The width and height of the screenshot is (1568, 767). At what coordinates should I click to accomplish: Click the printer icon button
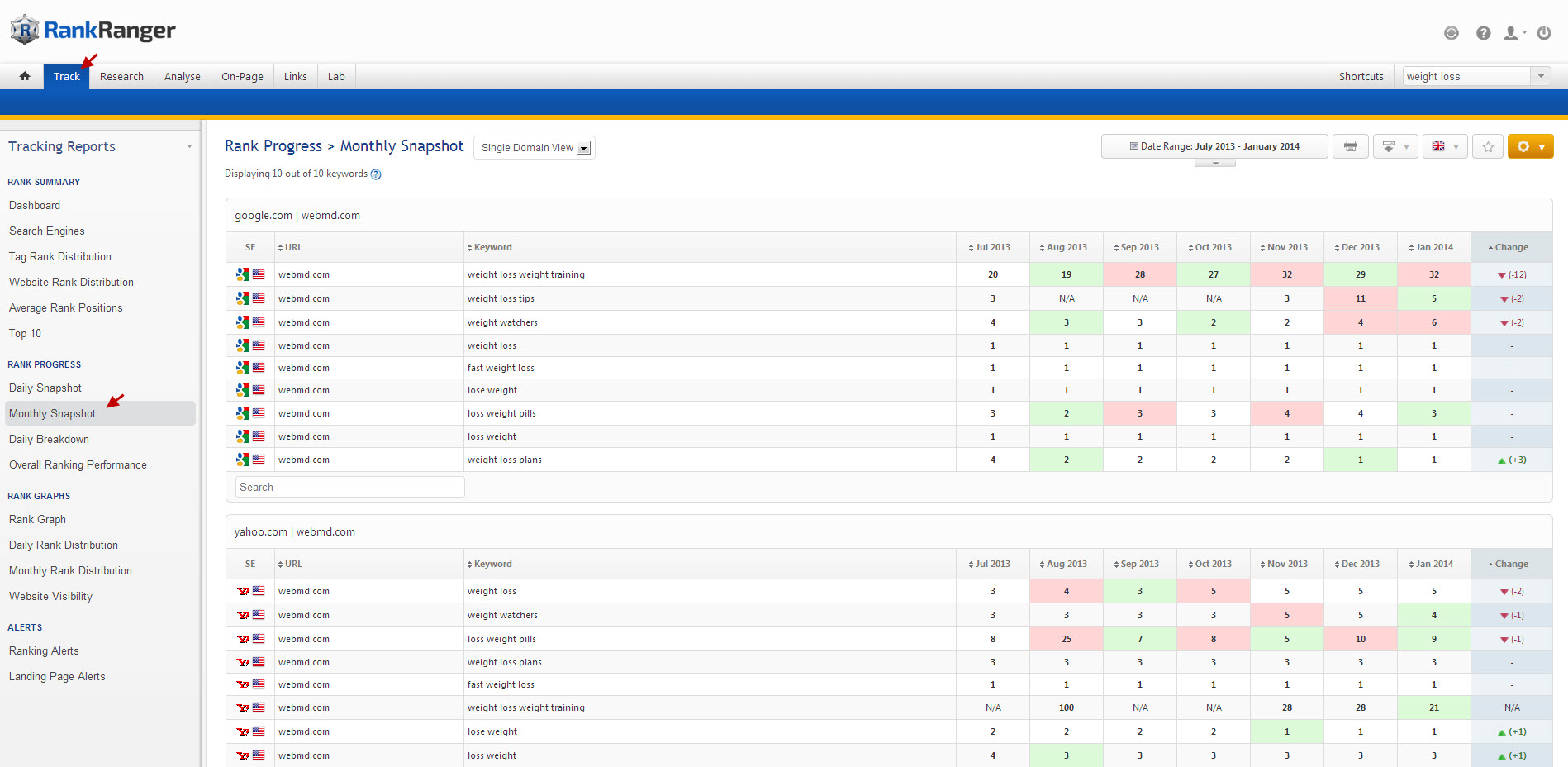coord(1350,146)
